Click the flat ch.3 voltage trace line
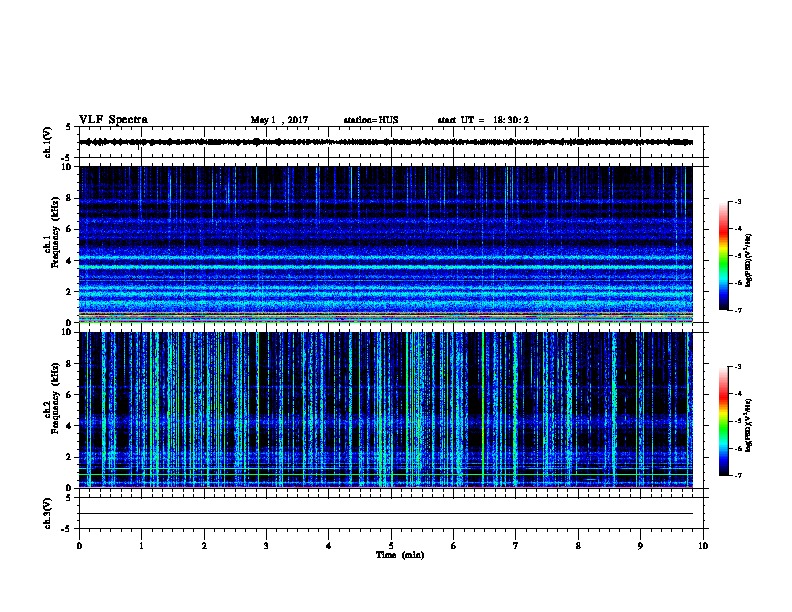Viewport: 792px width, 612px height. coord(386,514)
